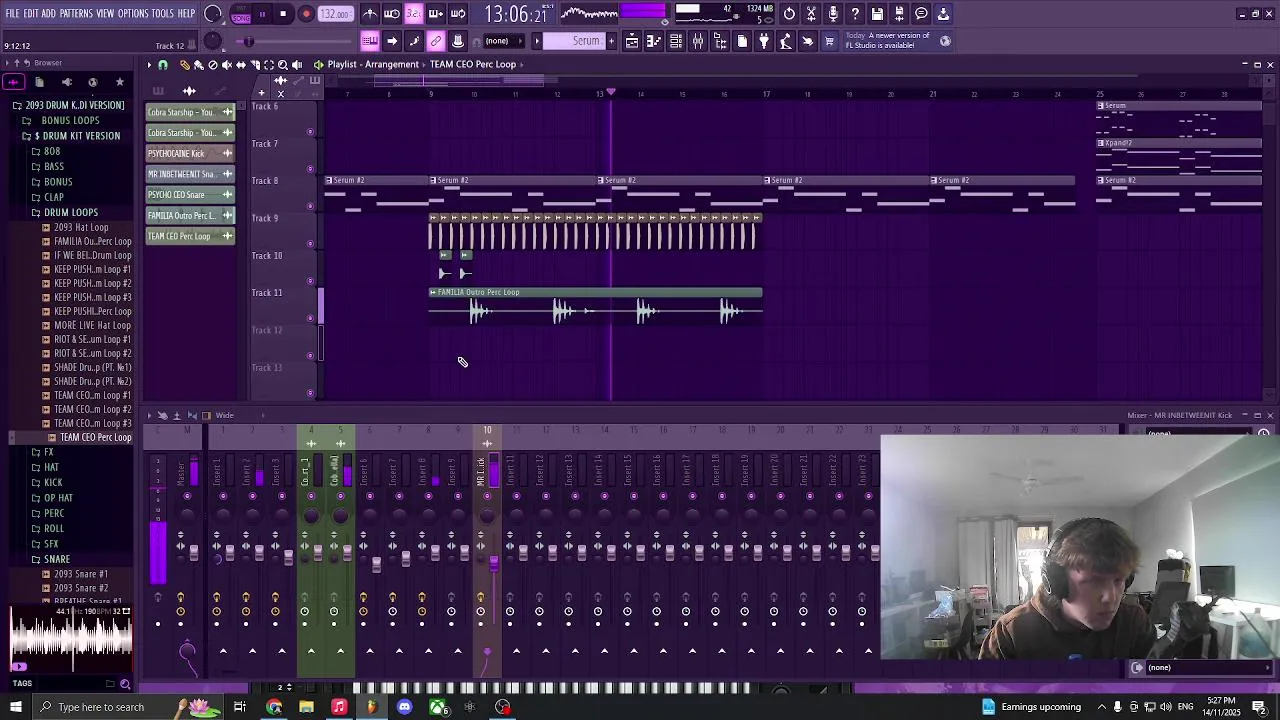Click the save project floppy icon

877,14
